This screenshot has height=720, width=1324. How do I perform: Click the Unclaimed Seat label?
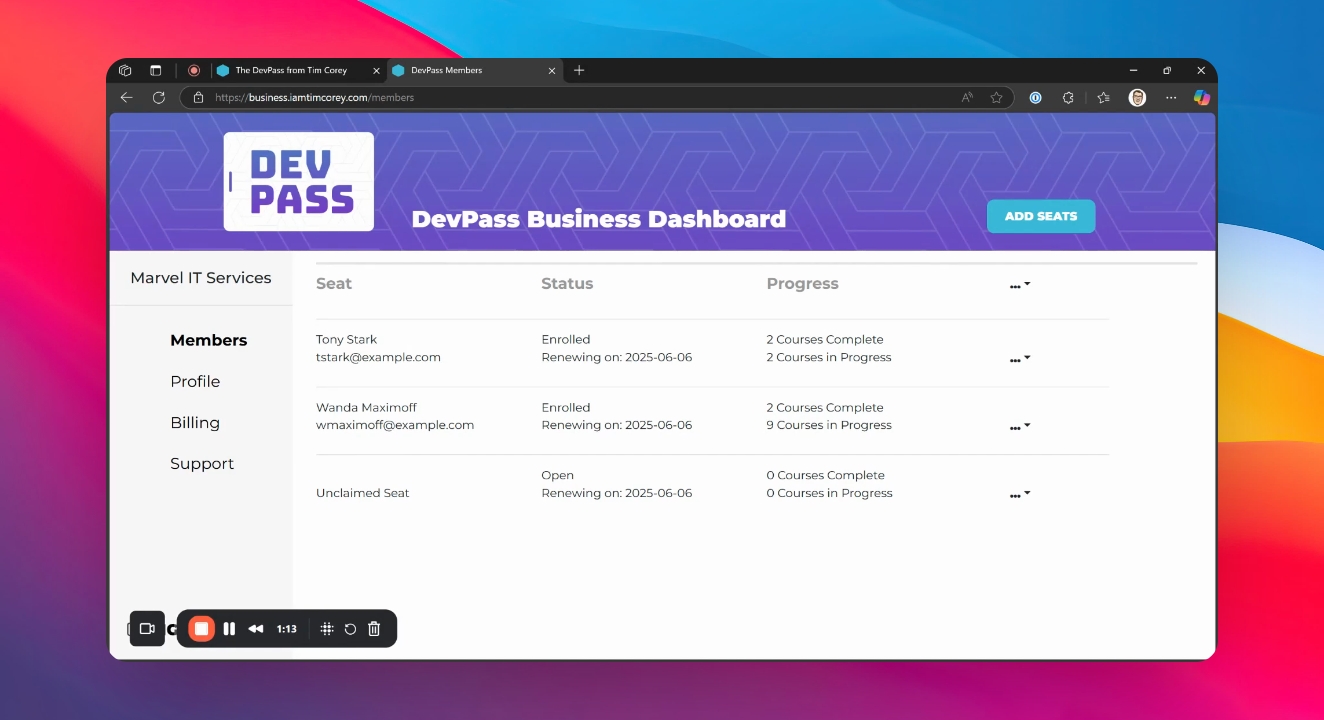pyautogui.click(x=363, y=493)
